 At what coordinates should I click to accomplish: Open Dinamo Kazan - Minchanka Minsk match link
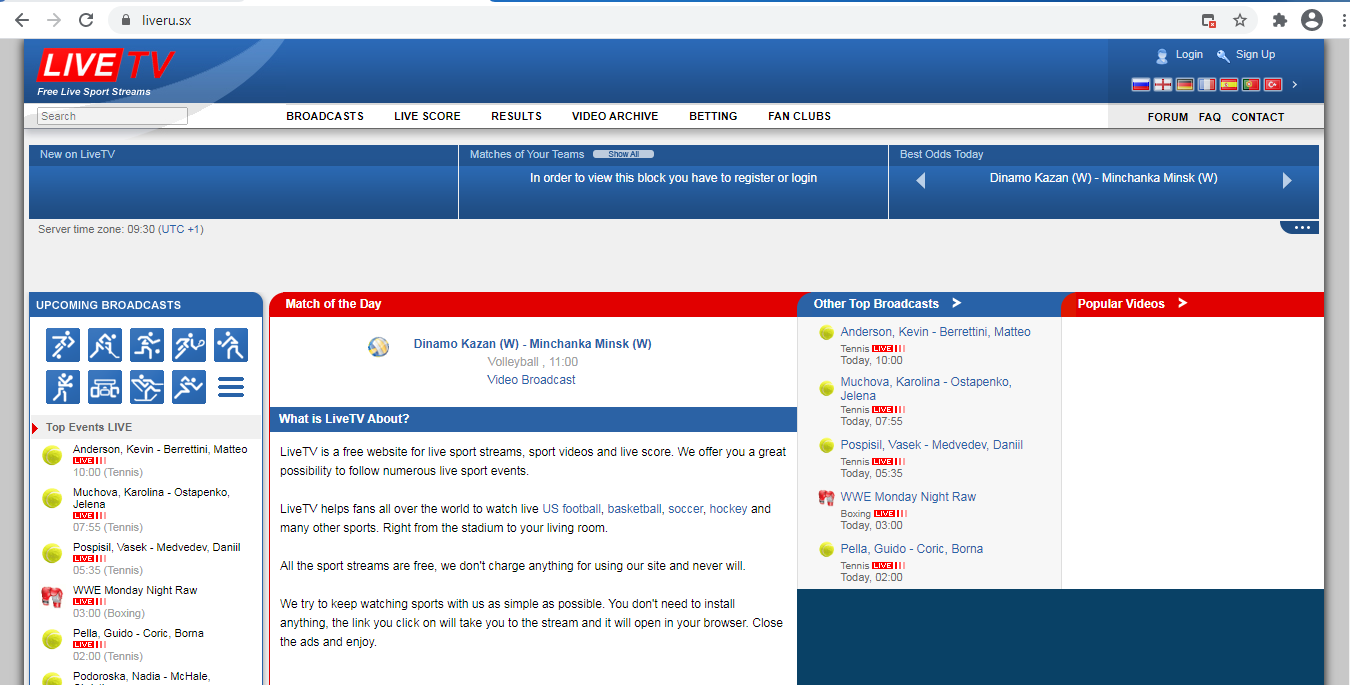(x=532, y=344)
